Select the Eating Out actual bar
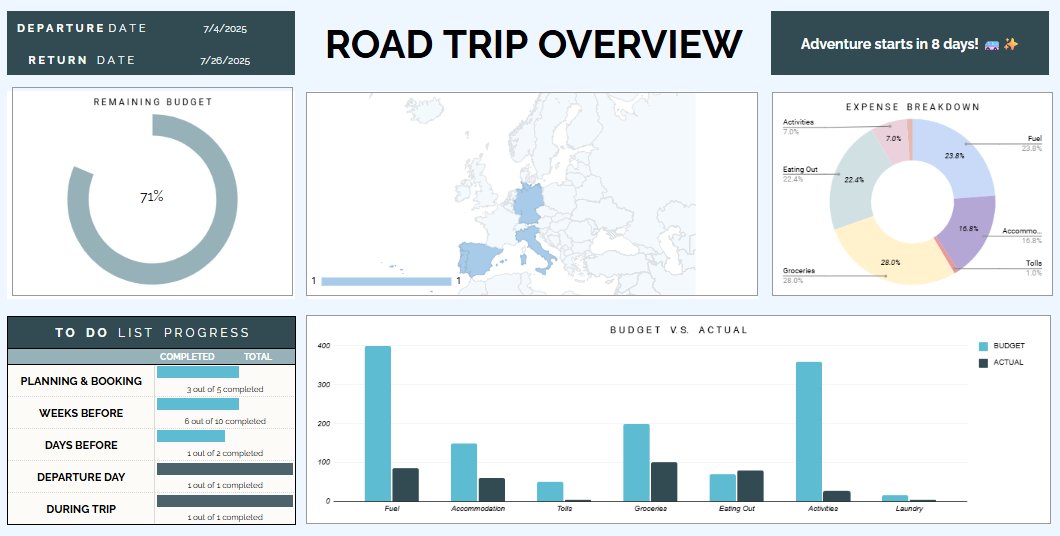 [750, 486]
